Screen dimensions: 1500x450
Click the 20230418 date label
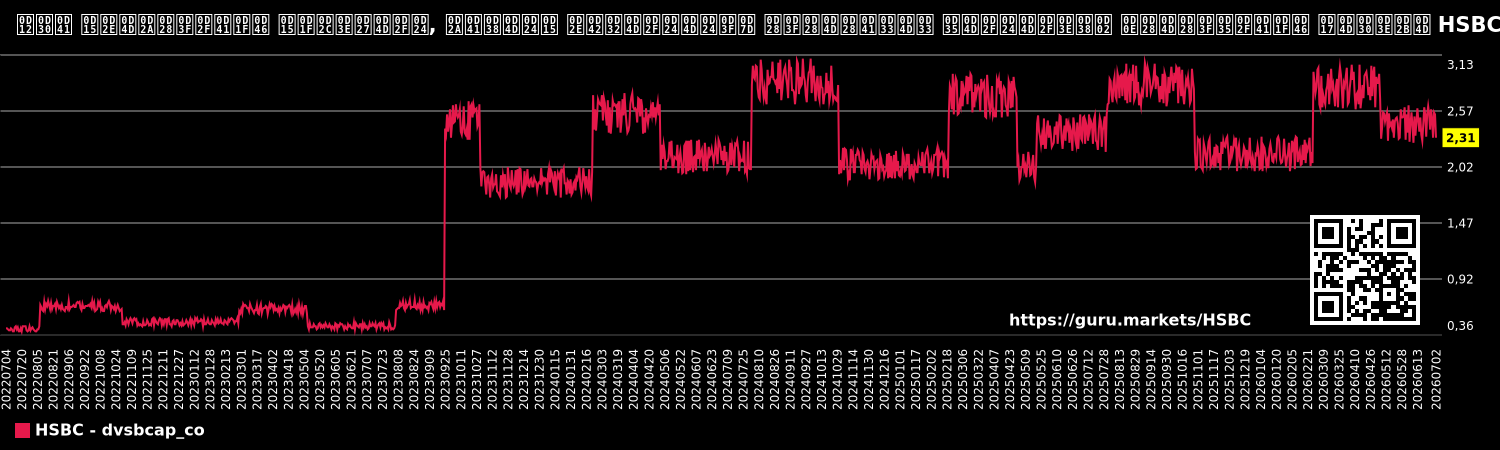click(289, 378)
